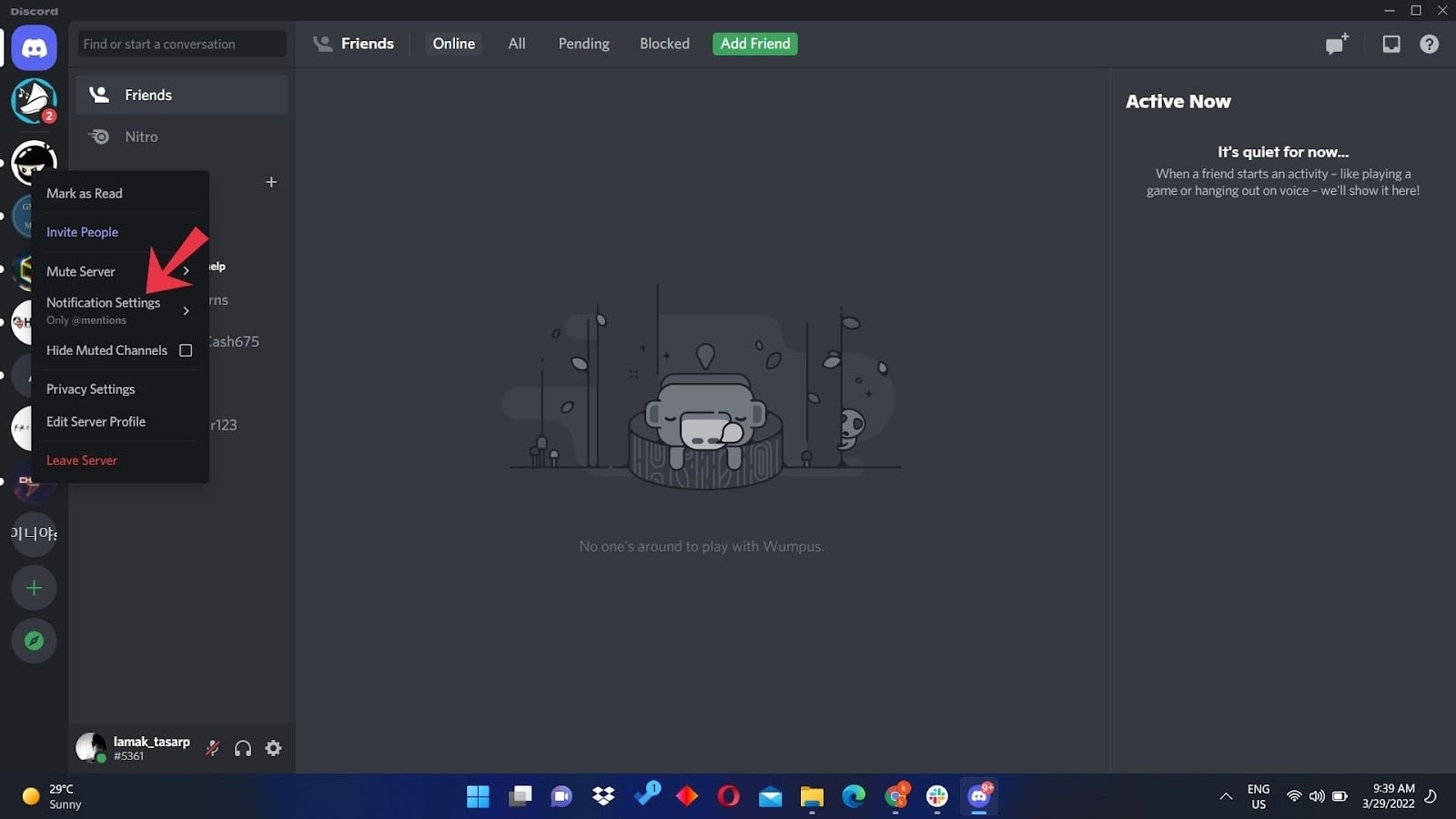Open Privacy Settings from context menu
Viewport: 1456px width, 819px height.
coord(120,389)
